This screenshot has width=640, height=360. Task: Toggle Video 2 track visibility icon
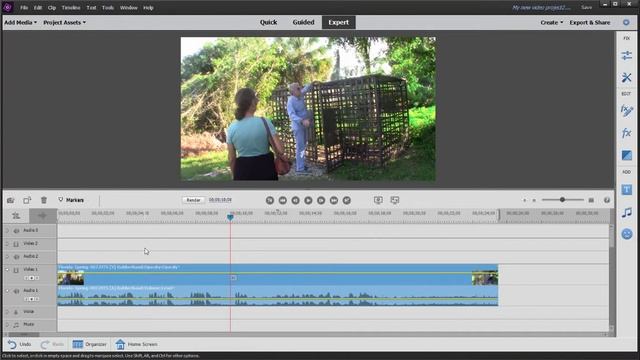16,244
